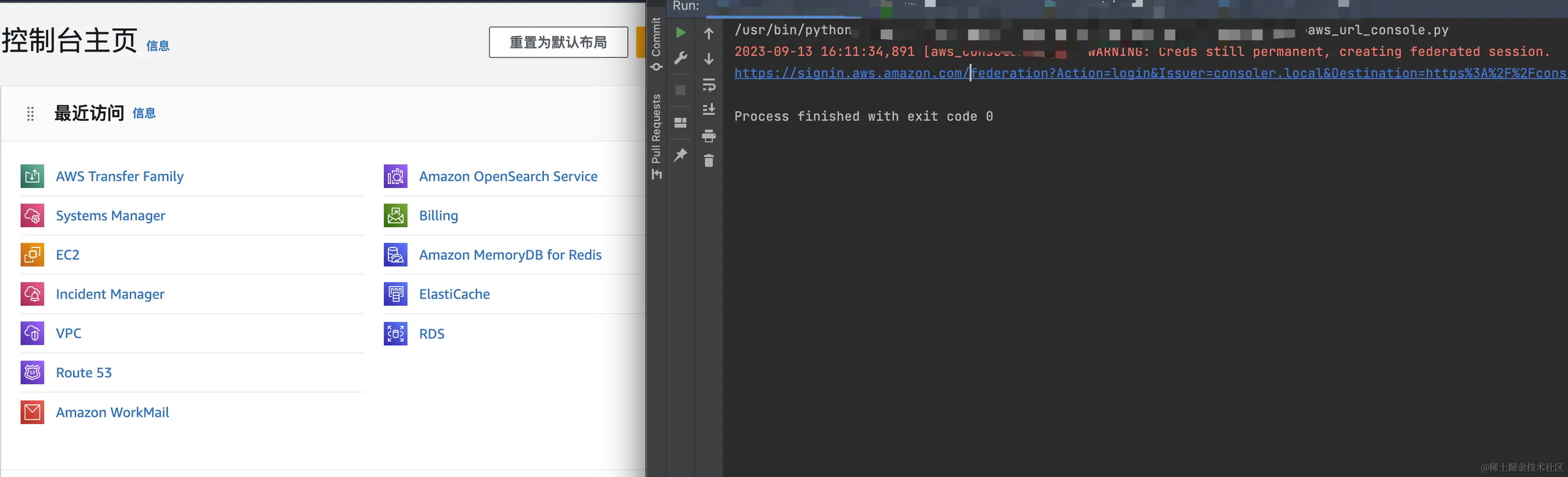
Task: Click the Amazon WorkMail envelope icon
Action: tap(32, 412)
